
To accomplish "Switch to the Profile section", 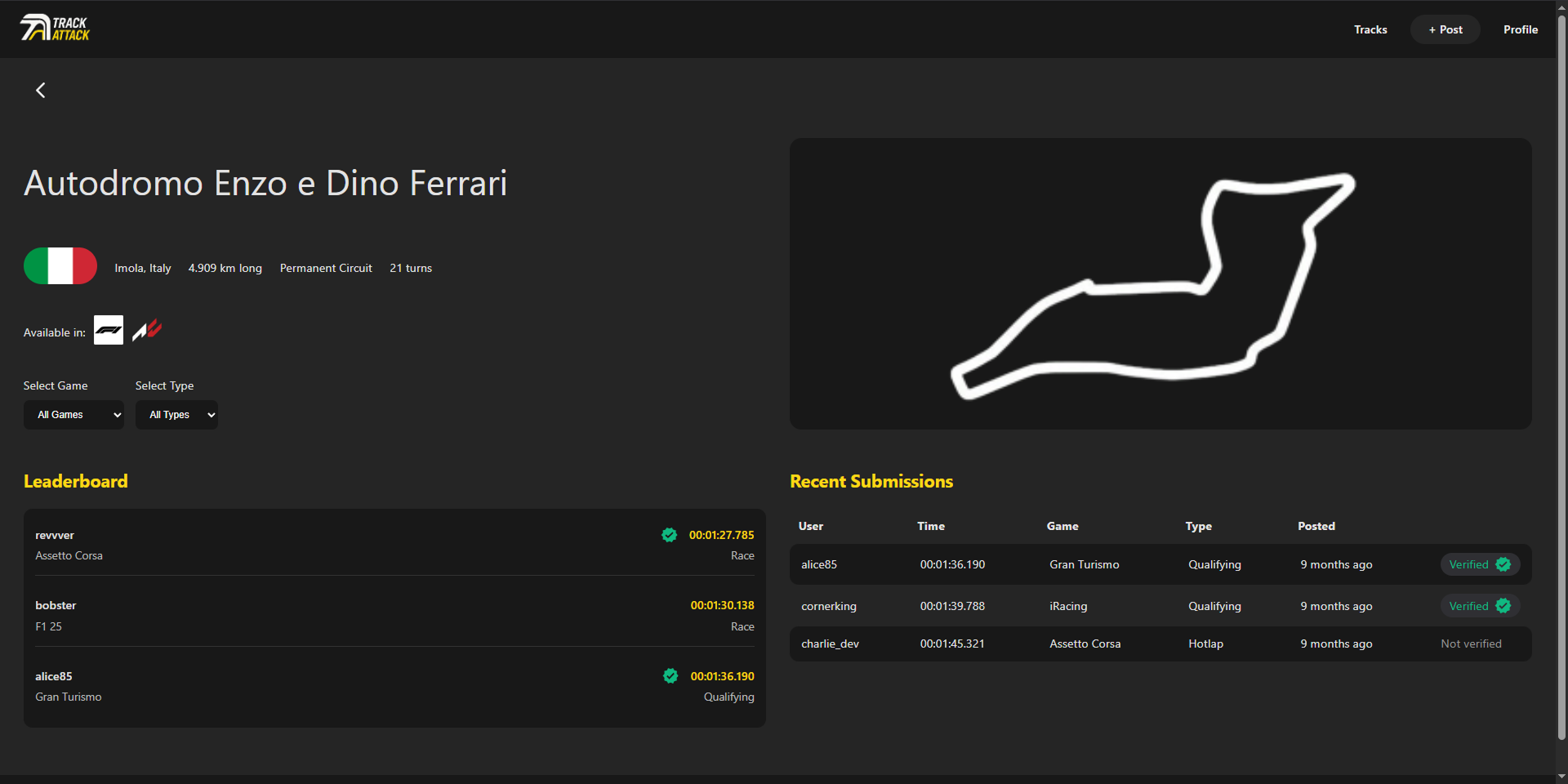I will click(x=1521, y=29).
